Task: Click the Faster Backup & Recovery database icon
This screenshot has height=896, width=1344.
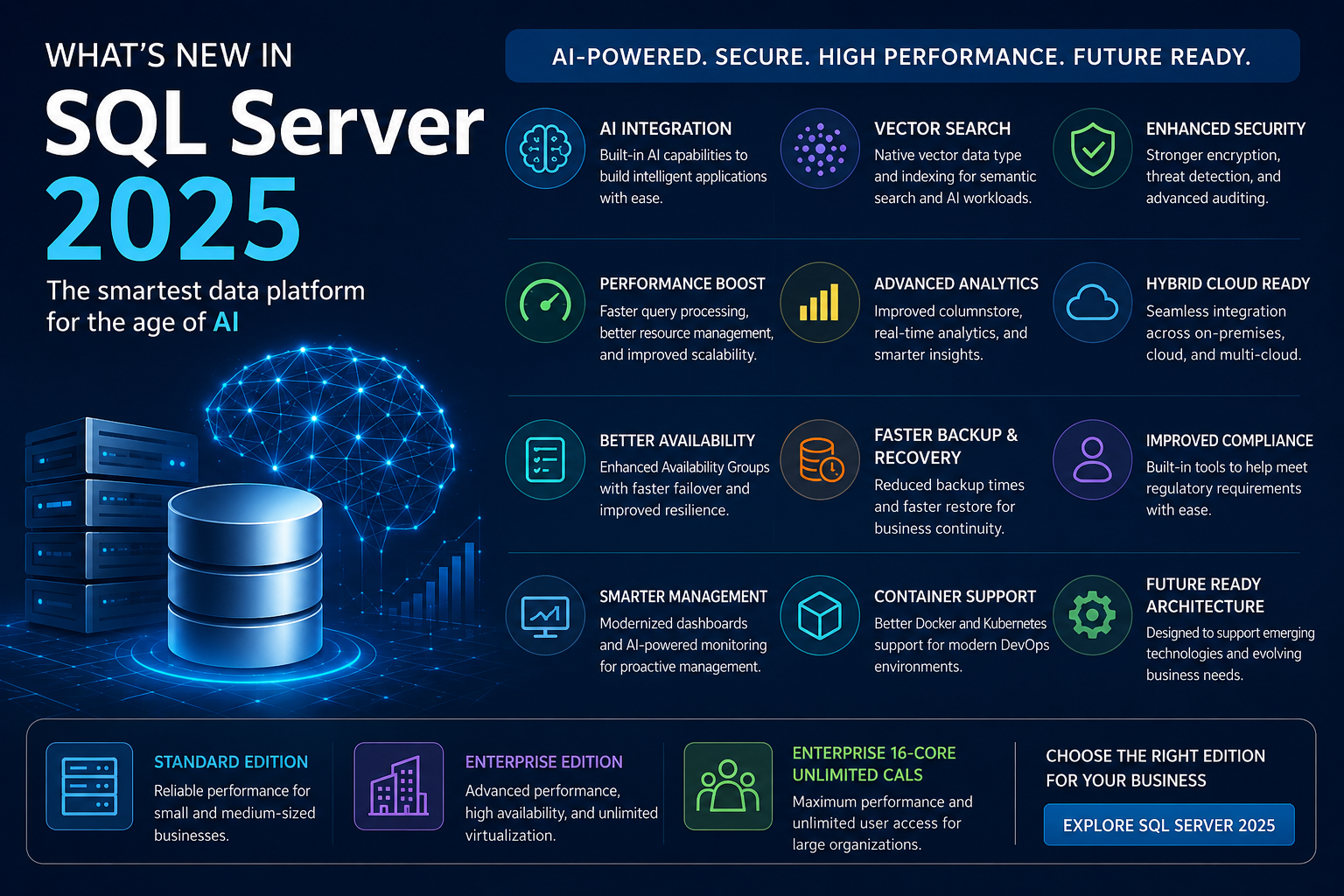Action: point(820,459)
